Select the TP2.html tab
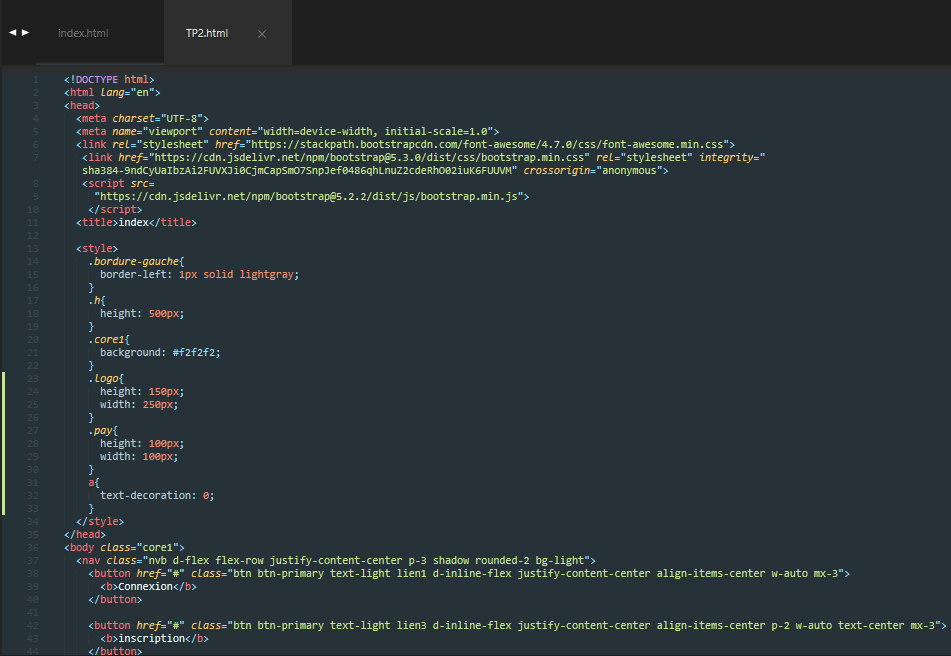Screen dimensions: 951x656 [x=207, y=33]
